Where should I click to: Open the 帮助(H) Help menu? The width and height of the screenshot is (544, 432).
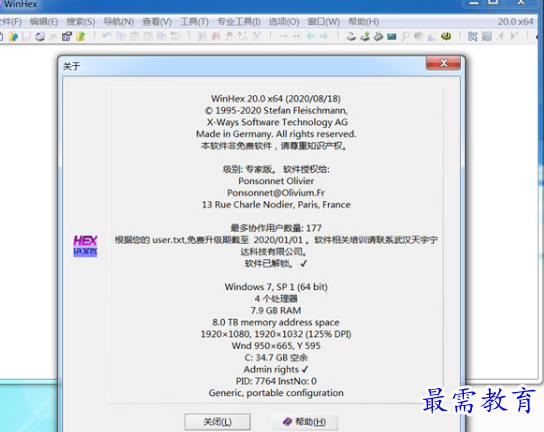[363, 22]
